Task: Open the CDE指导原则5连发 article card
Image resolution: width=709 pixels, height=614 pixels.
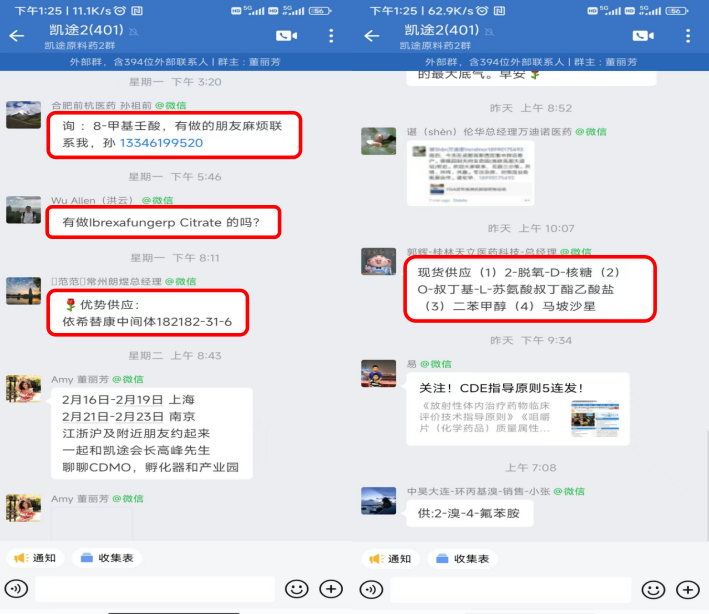Action: click(518, 409)
